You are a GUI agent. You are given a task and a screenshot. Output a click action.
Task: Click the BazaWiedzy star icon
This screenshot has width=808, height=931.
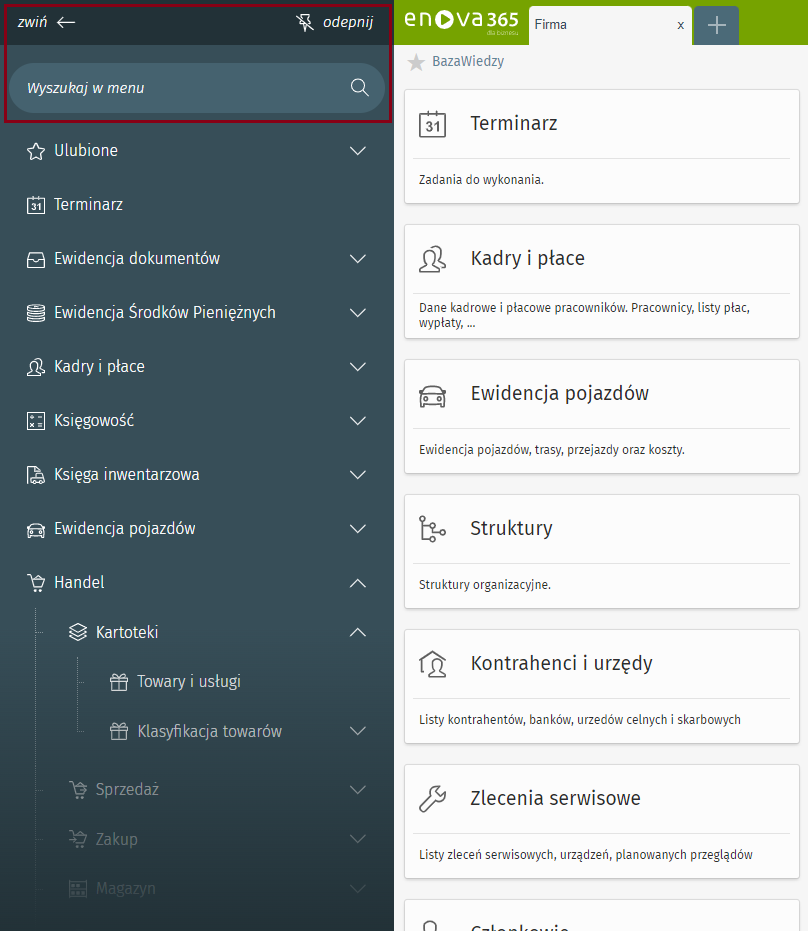point(416,62)
